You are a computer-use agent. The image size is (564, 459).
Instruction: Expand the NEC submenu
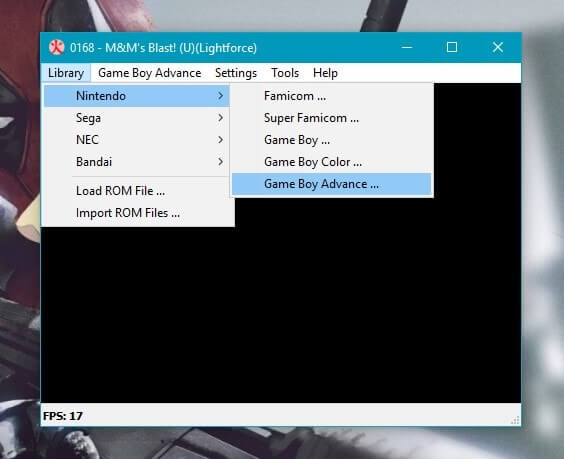coord(136,140)
